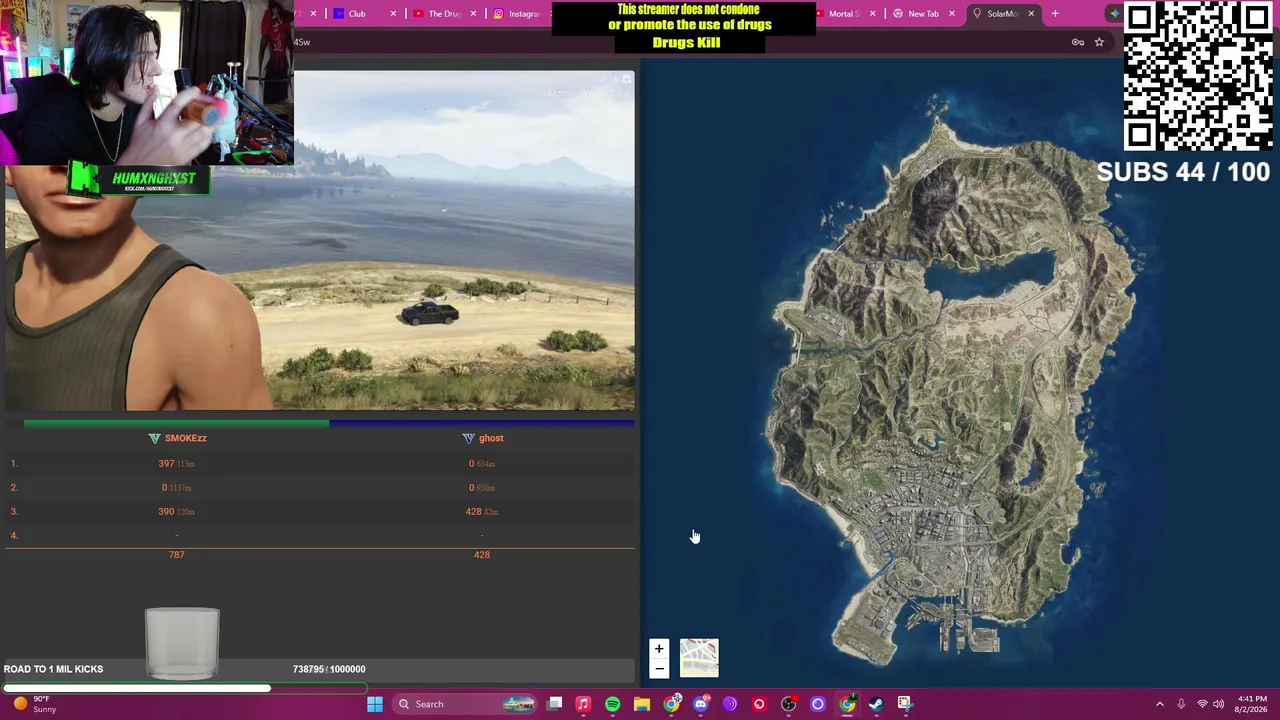Open File Explorer from the taskbar

[642, 704]
